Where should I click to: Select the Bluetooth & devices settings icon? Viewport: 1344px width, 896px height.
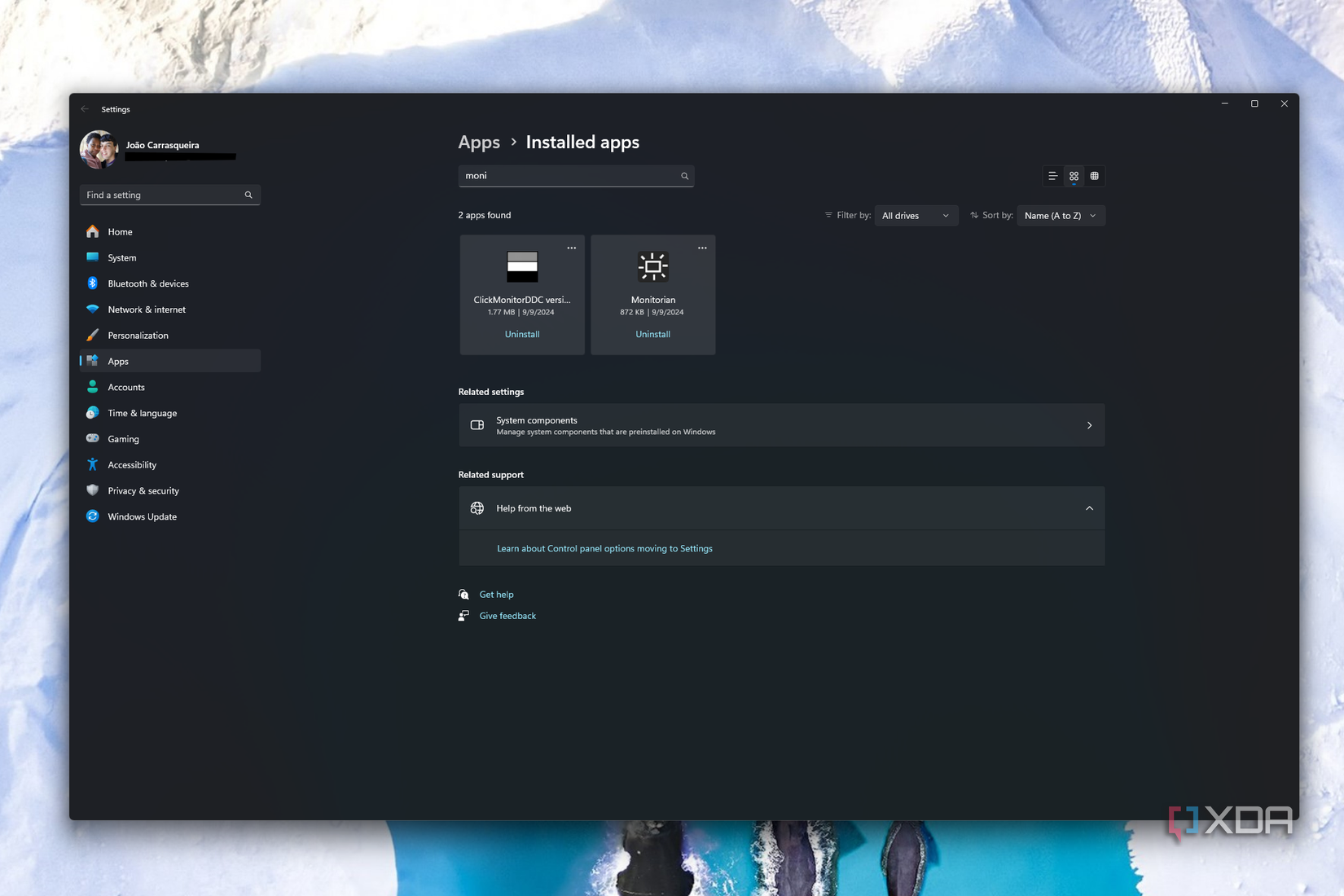click(92, 283)
